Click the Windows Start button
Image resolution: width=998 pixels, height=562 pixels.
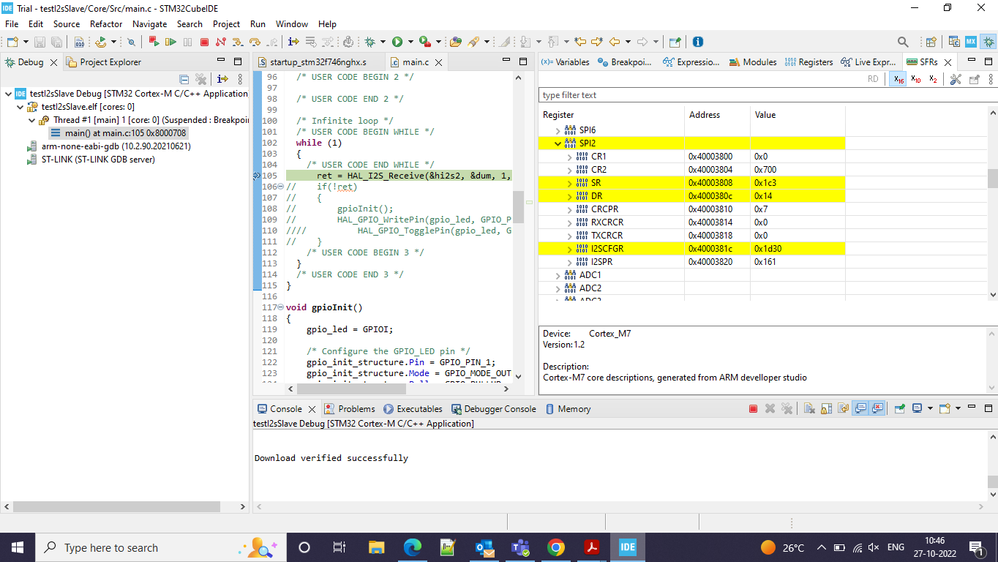[x=18, y=547]
